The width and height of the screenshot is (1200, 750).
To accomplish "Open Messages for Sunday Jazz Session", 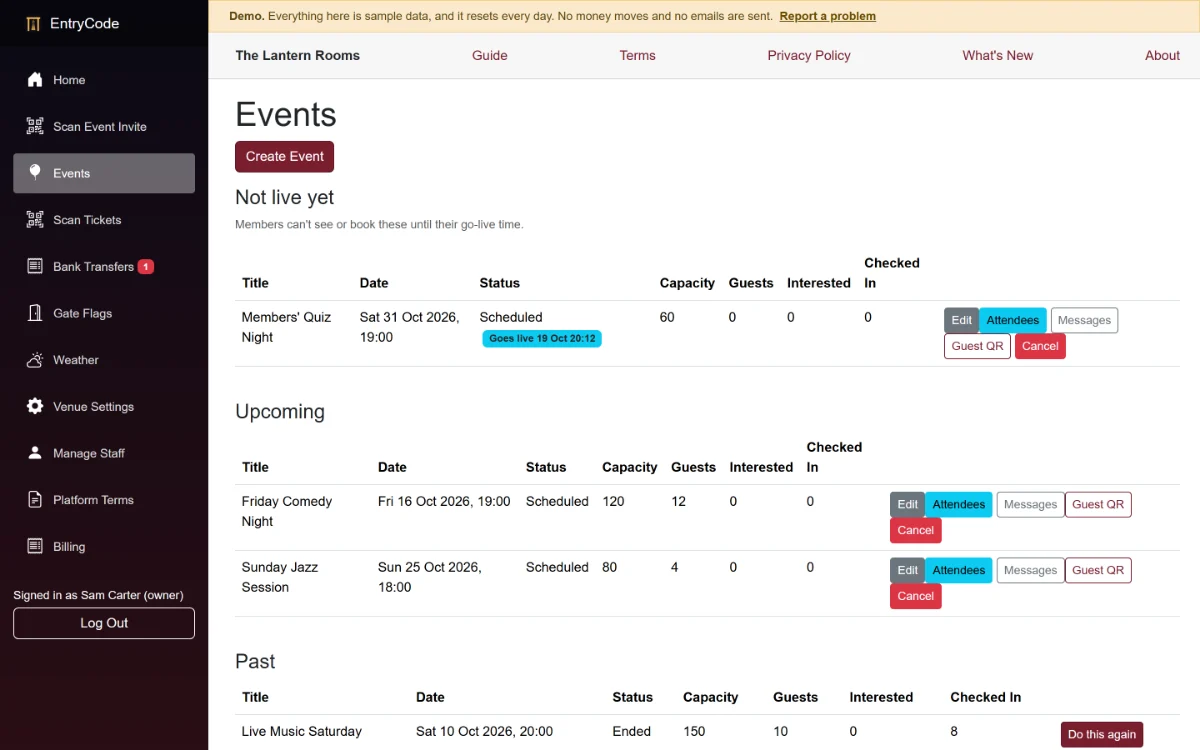I will (x=1030, y=570).
